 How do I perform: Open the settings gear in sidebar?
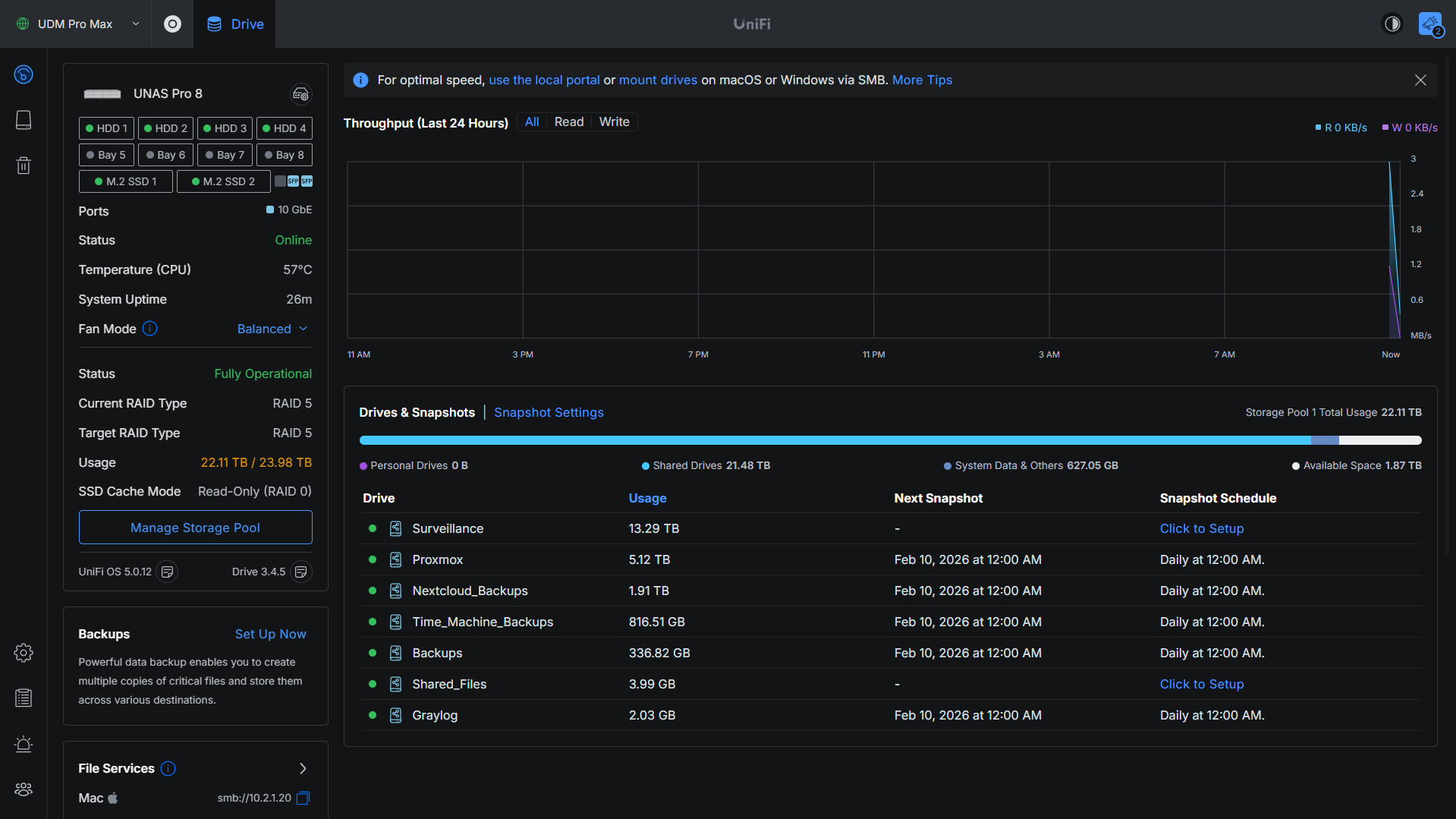[24, 653]
